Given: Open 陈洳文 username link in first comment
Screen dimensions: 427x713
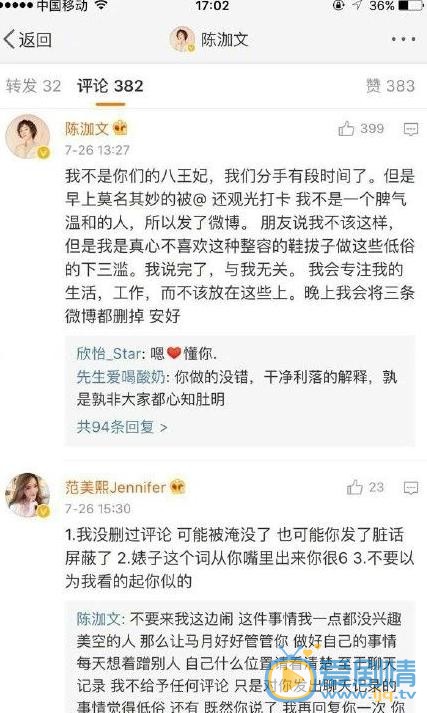Looking at the screenshot, I should (86, 129).
